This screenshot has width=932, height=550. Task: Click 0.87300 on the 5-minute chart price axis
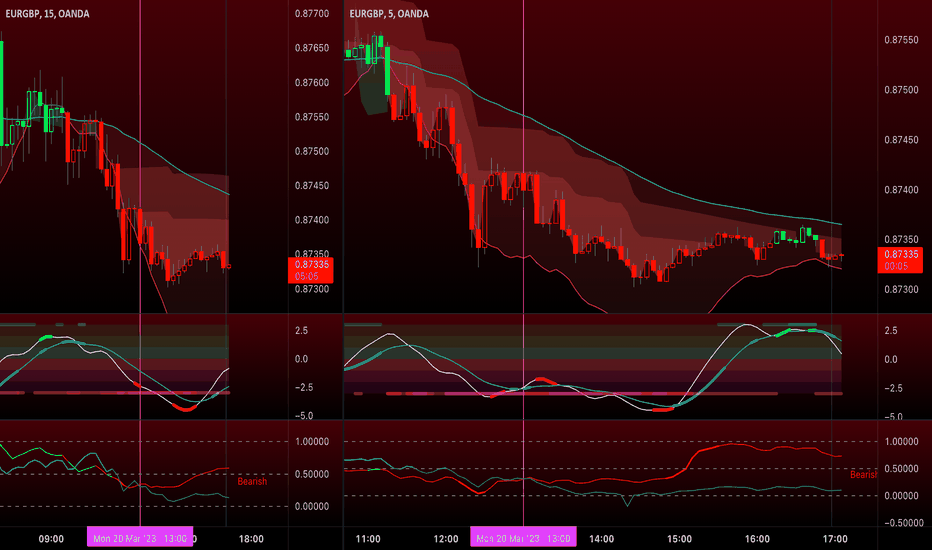click(901, 289)
